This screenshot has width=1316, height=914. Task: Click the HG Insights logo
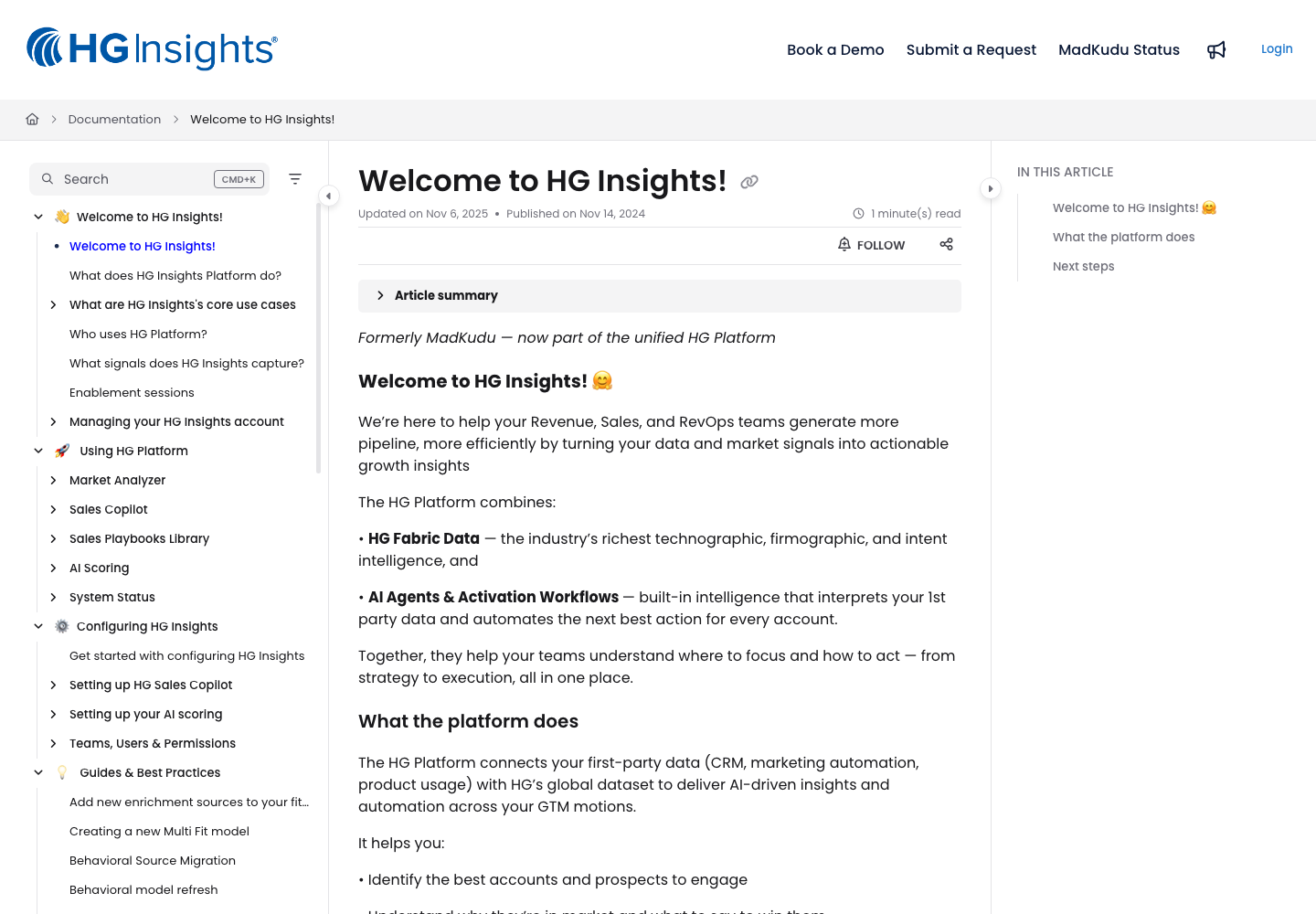152,49
